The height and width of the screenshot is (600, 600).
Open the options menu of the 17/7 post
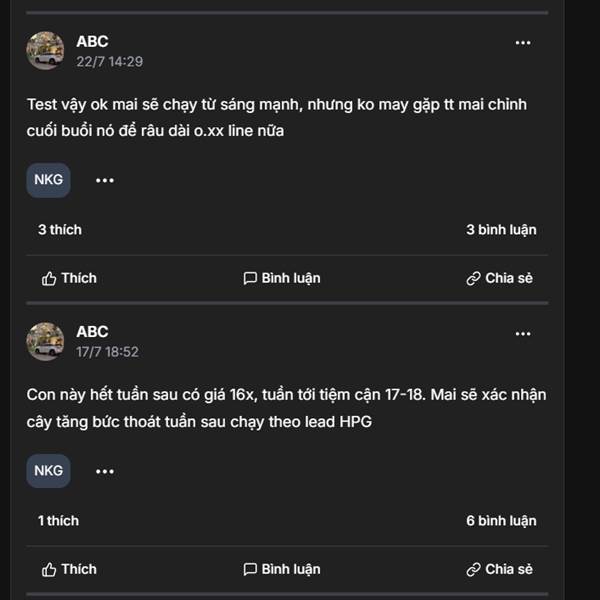coord(523,333)
